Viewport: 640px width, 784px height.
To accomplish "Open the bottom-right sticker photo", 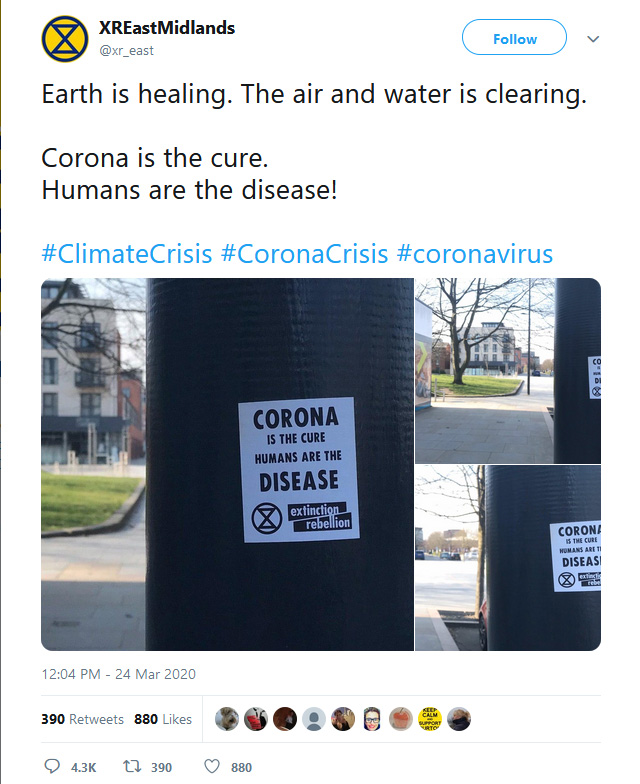I will click(x=508, y=558).
